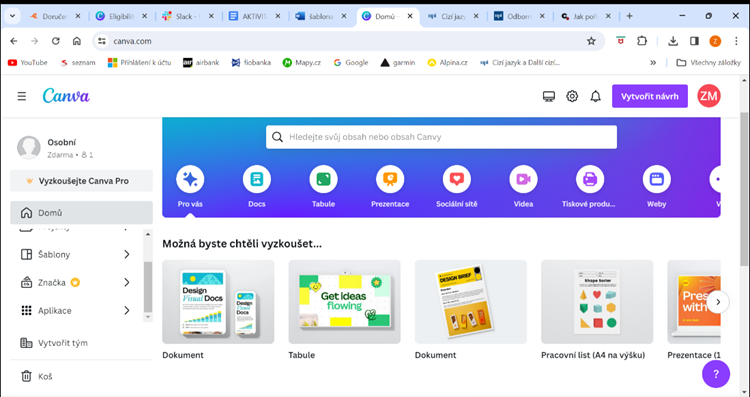Click the Vytvořit návrh button
The image size is (750, 397).
point(650,96)
